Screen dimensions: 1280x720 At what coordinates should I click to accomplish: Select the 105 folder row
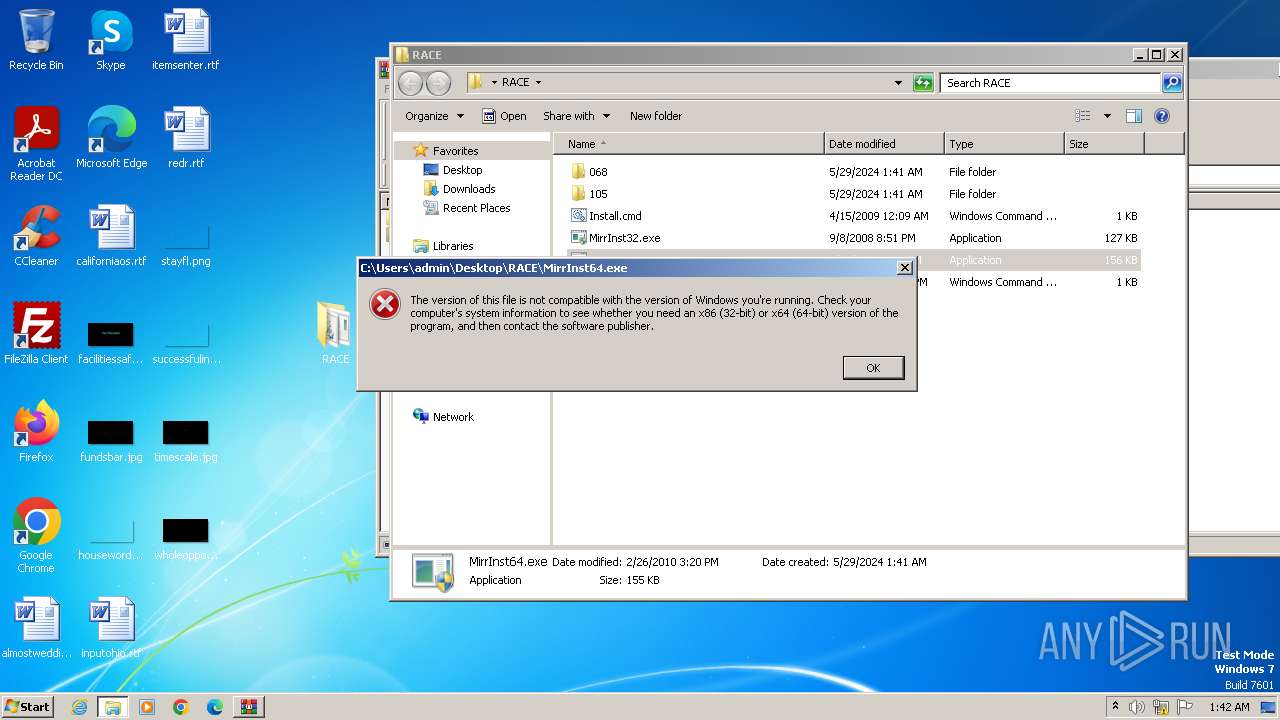[854, 194]
